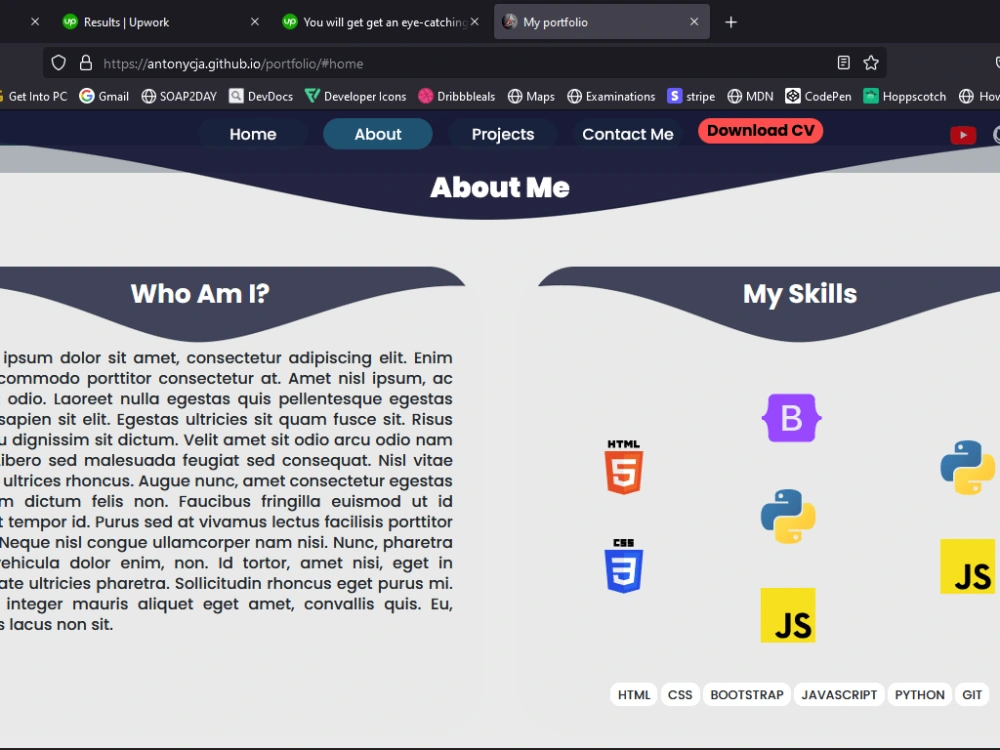This screenshot has height=750, width=1000.
Task: Select the HTML skill tag
Action: (634, 695)
